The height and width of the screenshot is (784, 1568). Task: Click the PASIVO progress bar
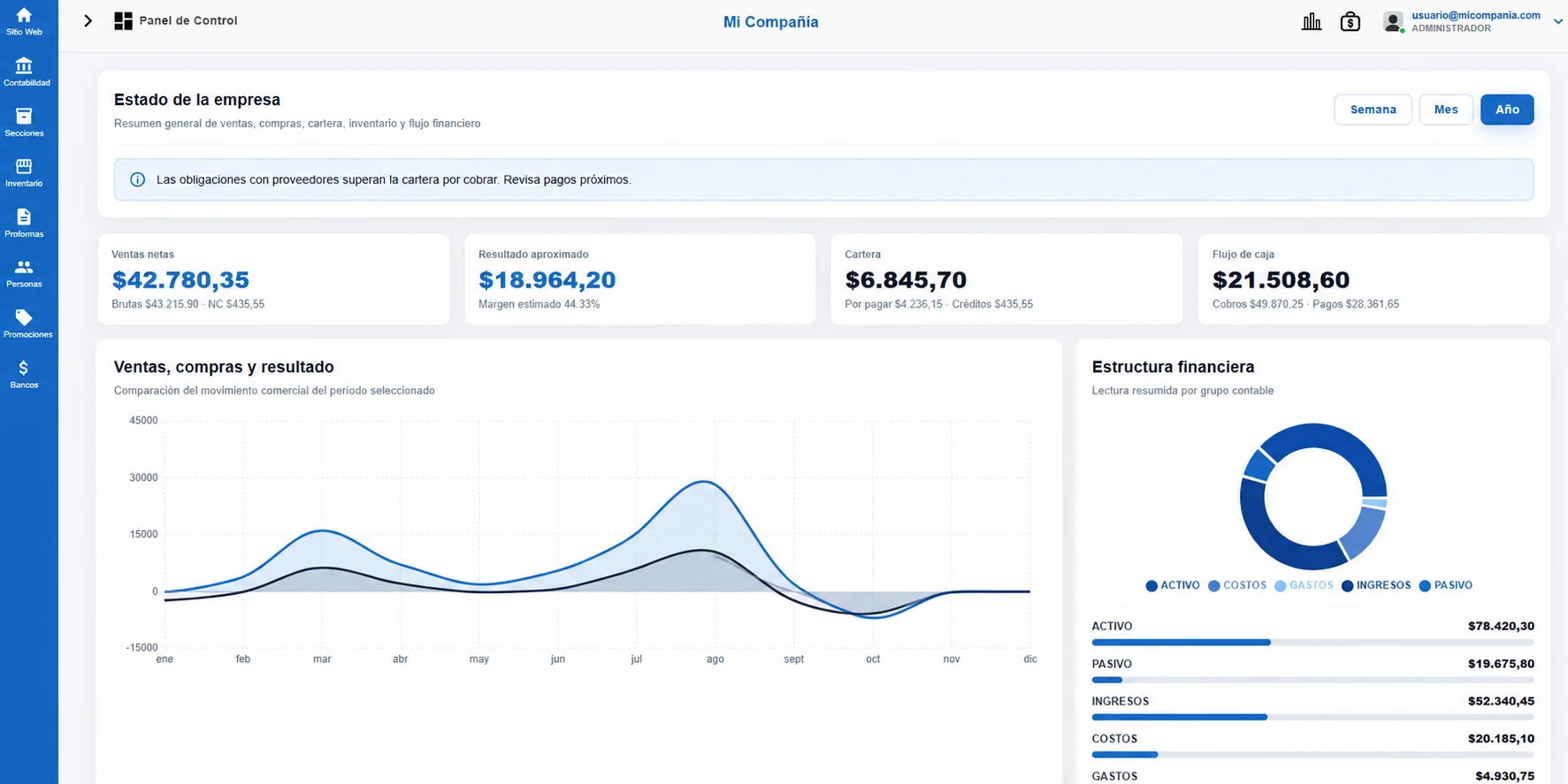click(1312, 680)
